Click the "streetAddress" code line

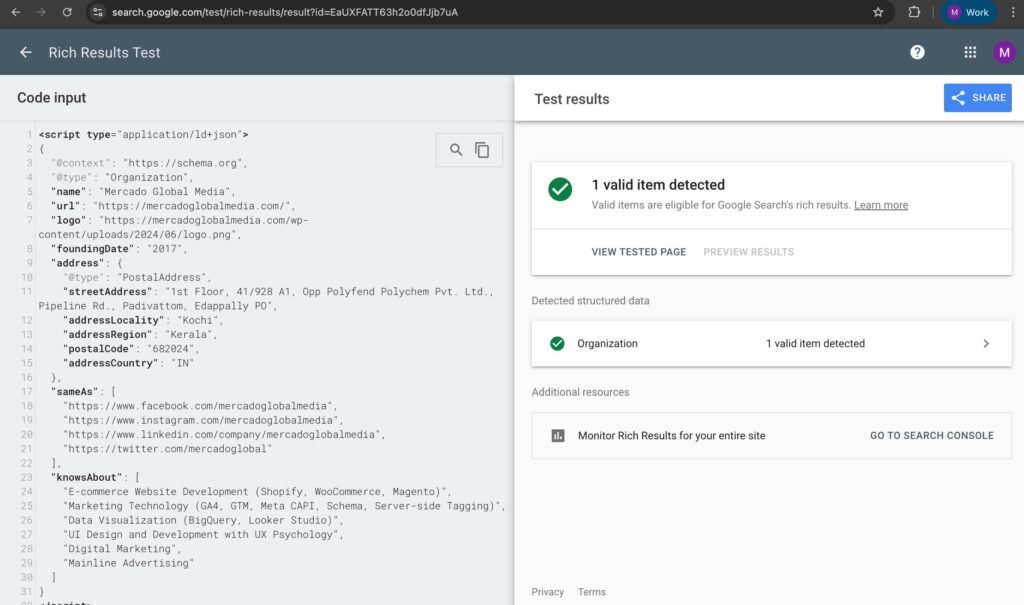pyautogui.click(x=266, y=299)
